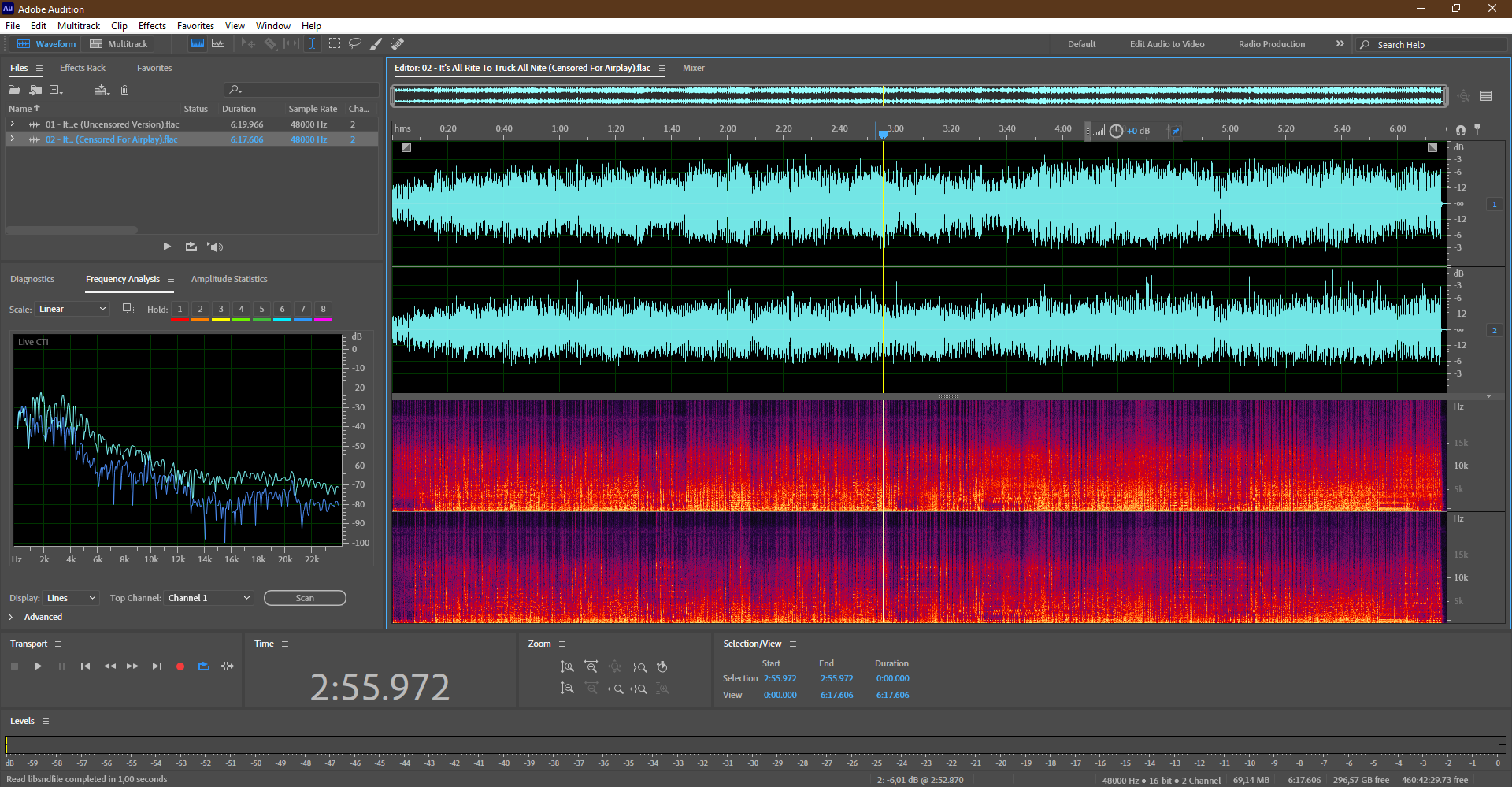Choose the Spot Healing Brush tool
This screenshot has width=1512, height=787.
398,44
